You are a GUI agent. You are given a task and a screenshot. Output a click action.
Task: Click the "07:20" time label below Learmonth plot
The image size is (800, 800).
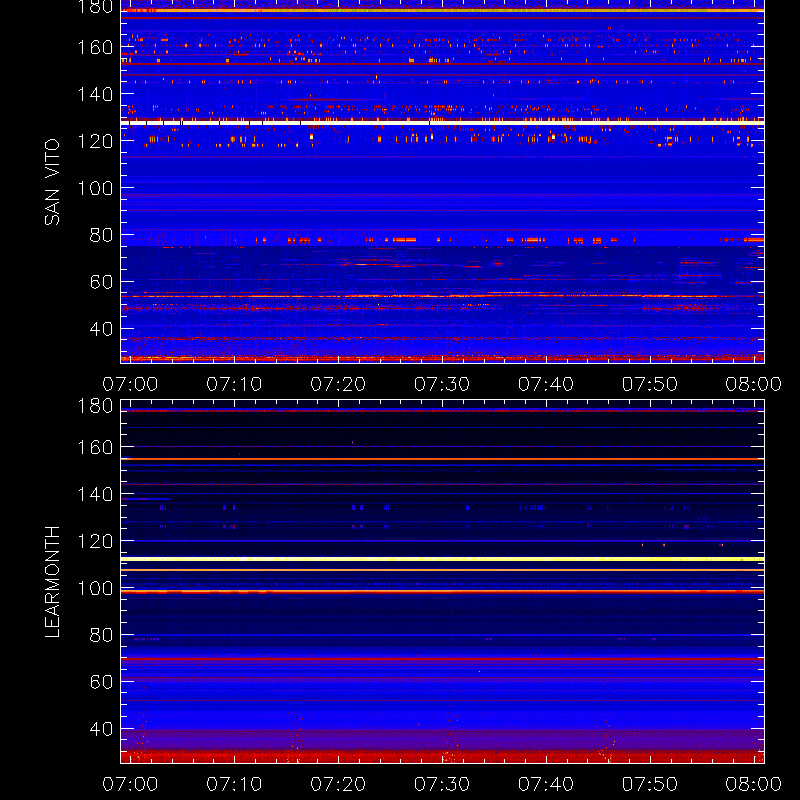pyautogui.click(x=338, y=784)
